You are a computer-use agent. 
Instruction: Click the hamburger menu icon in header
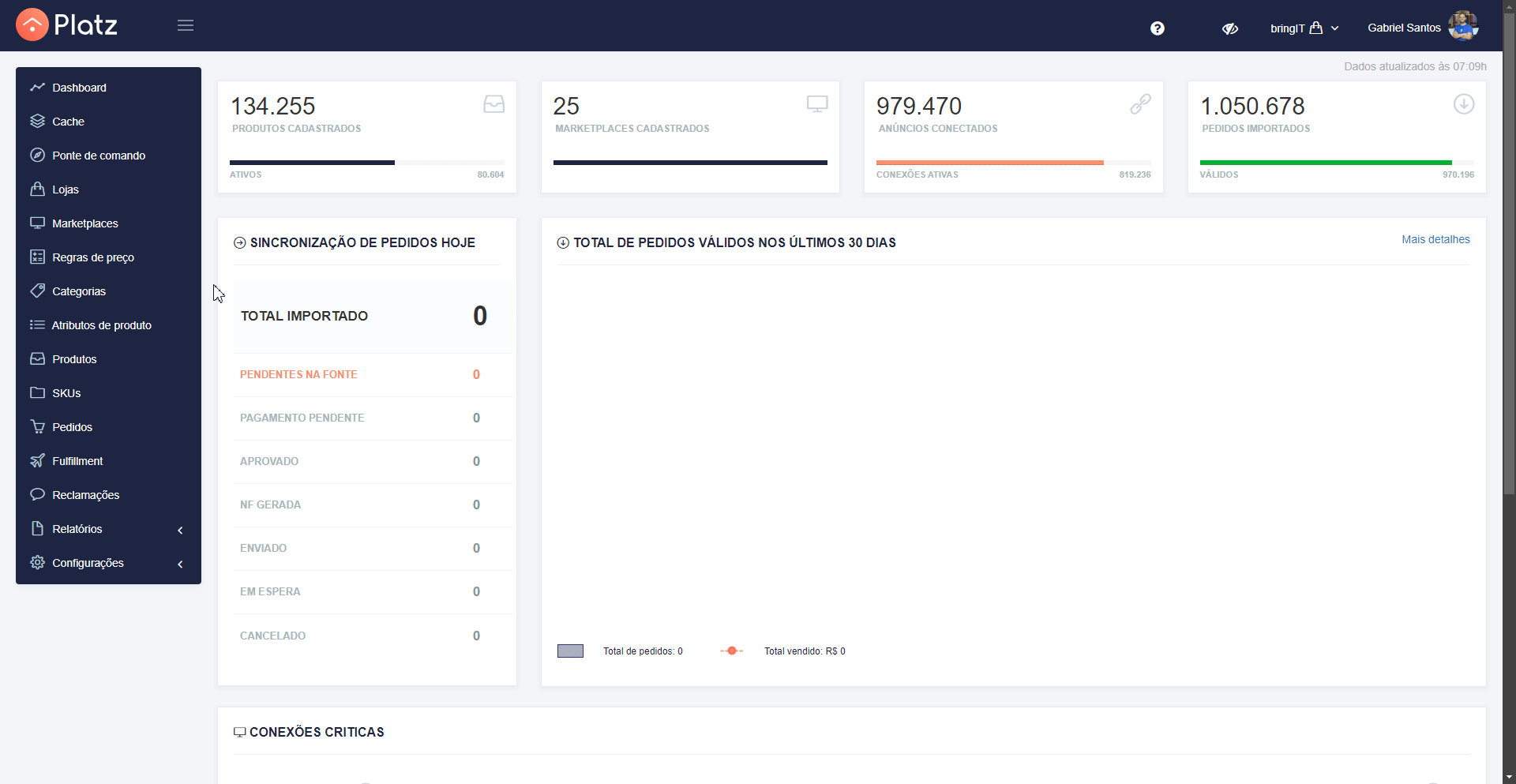(x=186, y=25)
